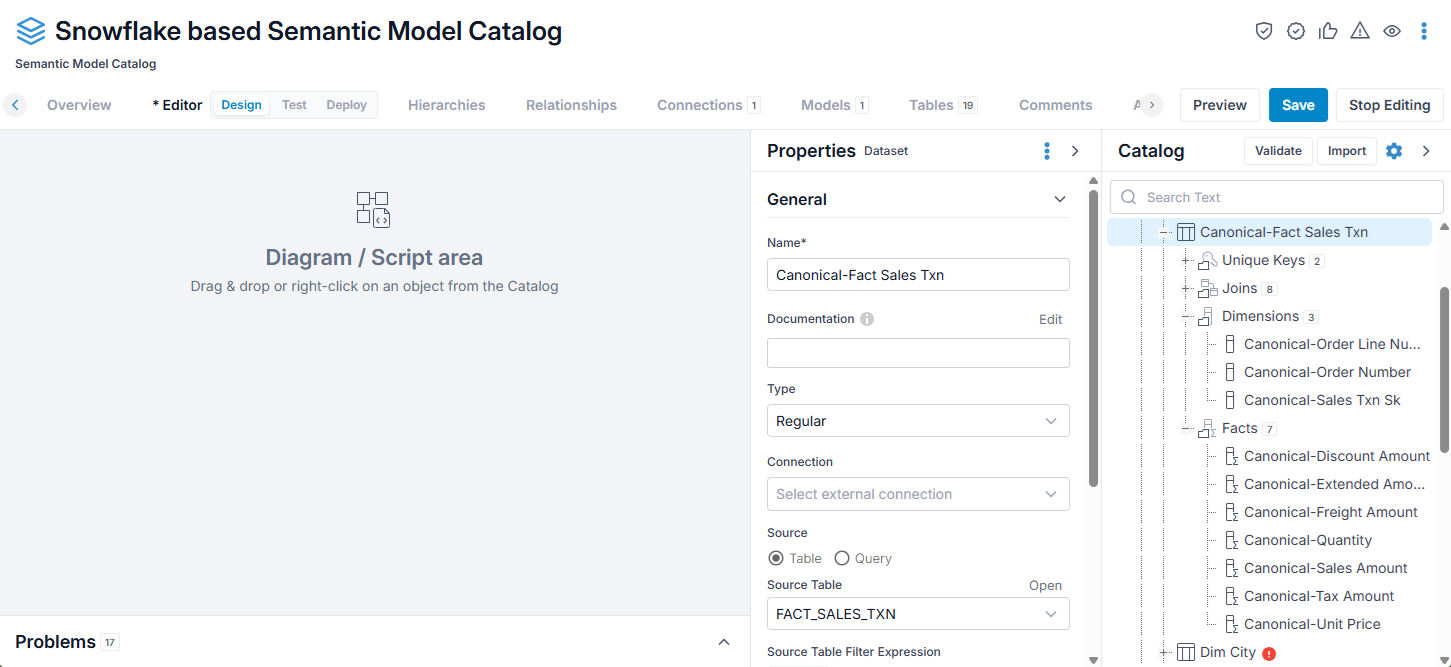Collapse the Facts tree node
Image resolution: width=1451 pixels, height=667 pixels.
[x=1186, y=428]
